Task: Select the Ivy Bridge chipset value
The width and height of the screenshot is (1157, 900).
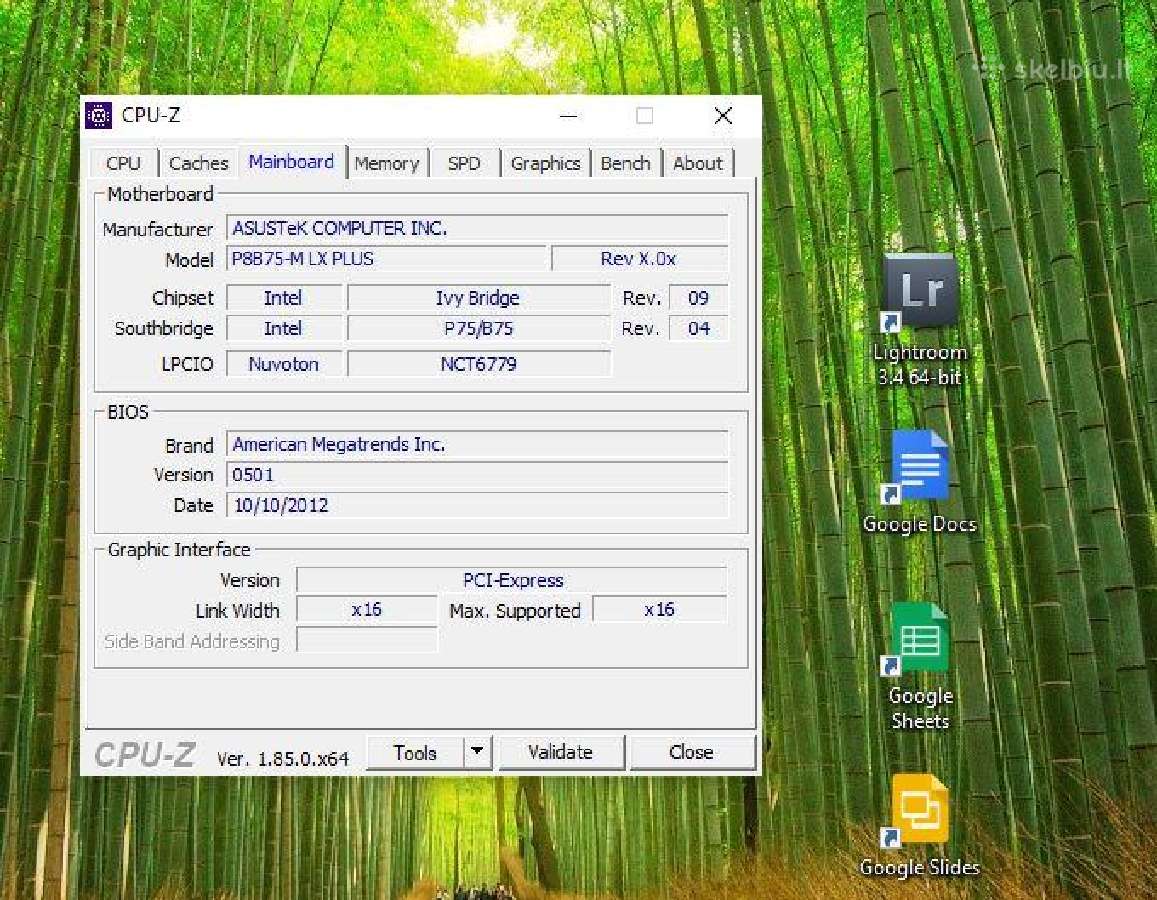Action: tap(478, 298)
